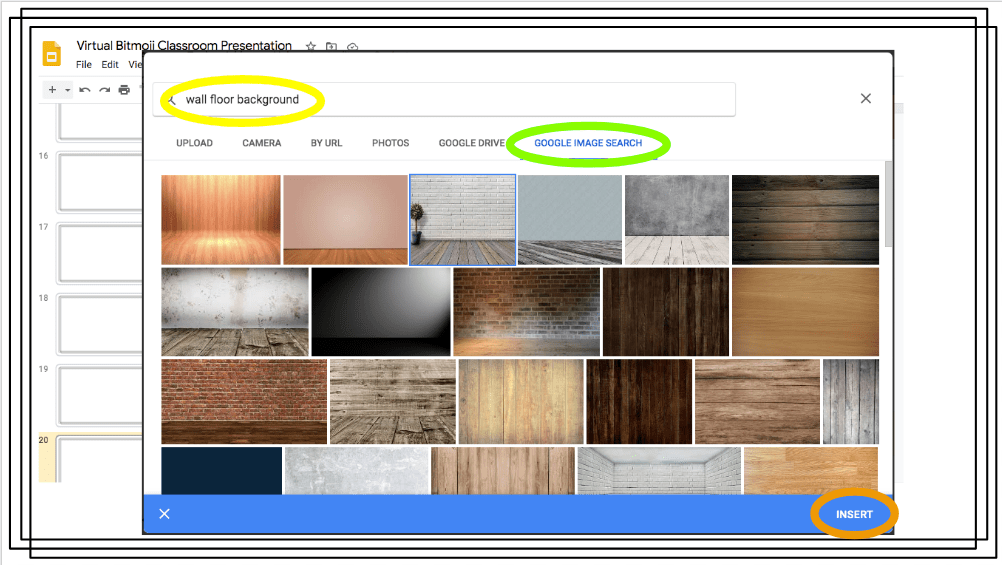Click the move to folder icon
The width and height of the screenshot is (1002, 565).
coord(332,47)
